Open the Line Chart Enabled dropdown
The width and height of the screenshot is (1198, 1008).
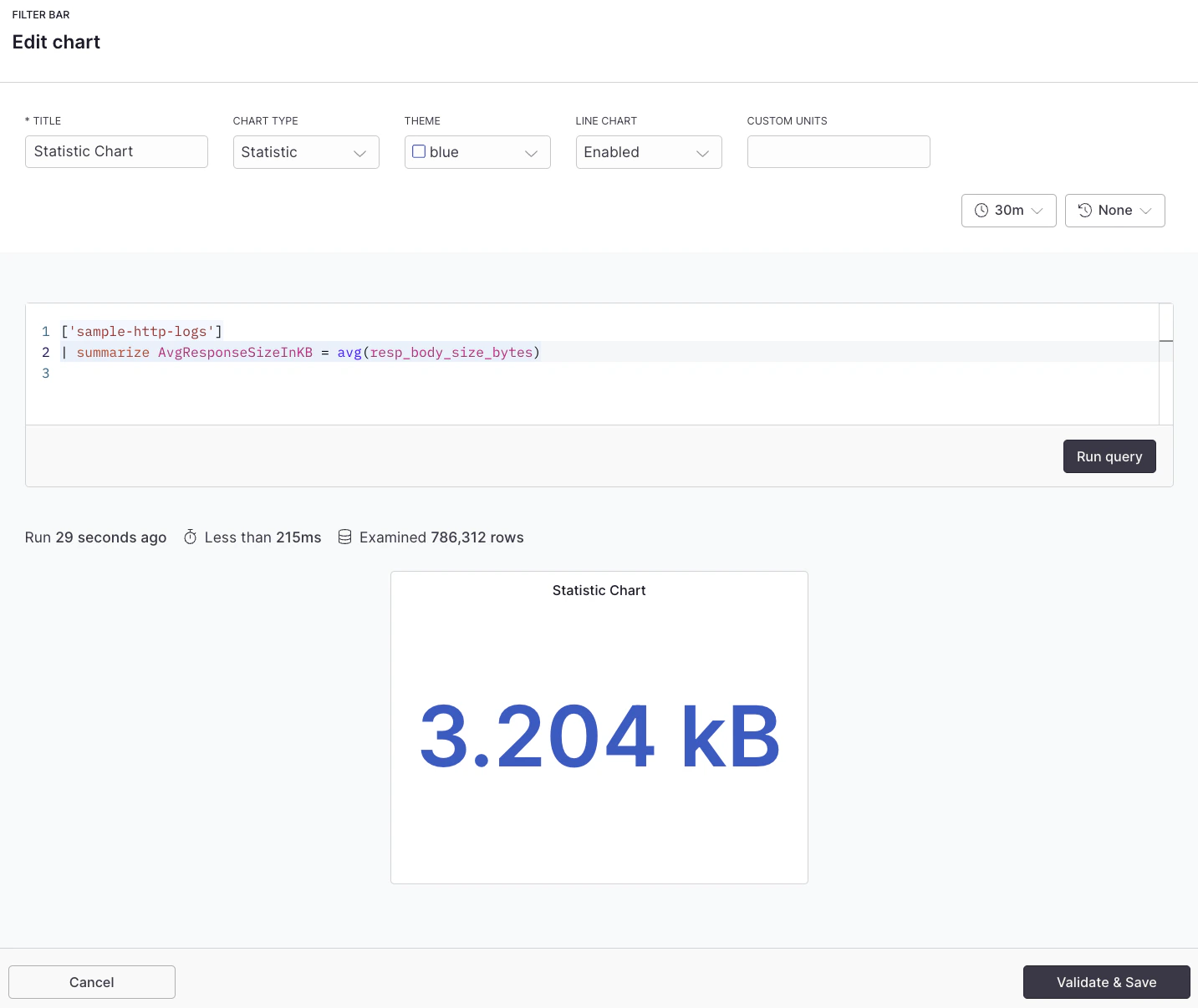pyautogui.click(x=649, y=152)
